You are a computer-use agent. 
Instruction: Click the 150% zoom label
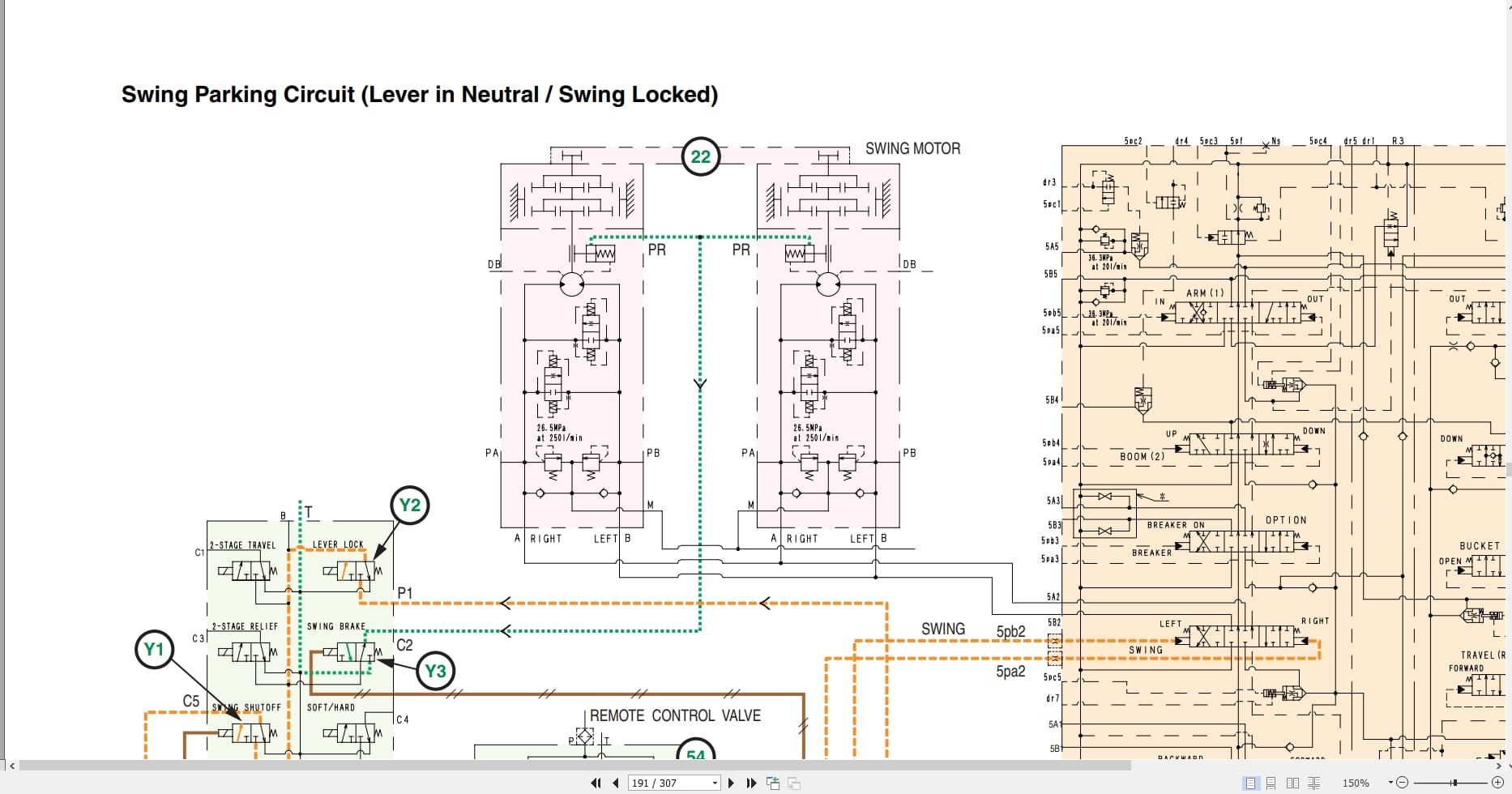pyautogui.click(x=1356, y=783)
